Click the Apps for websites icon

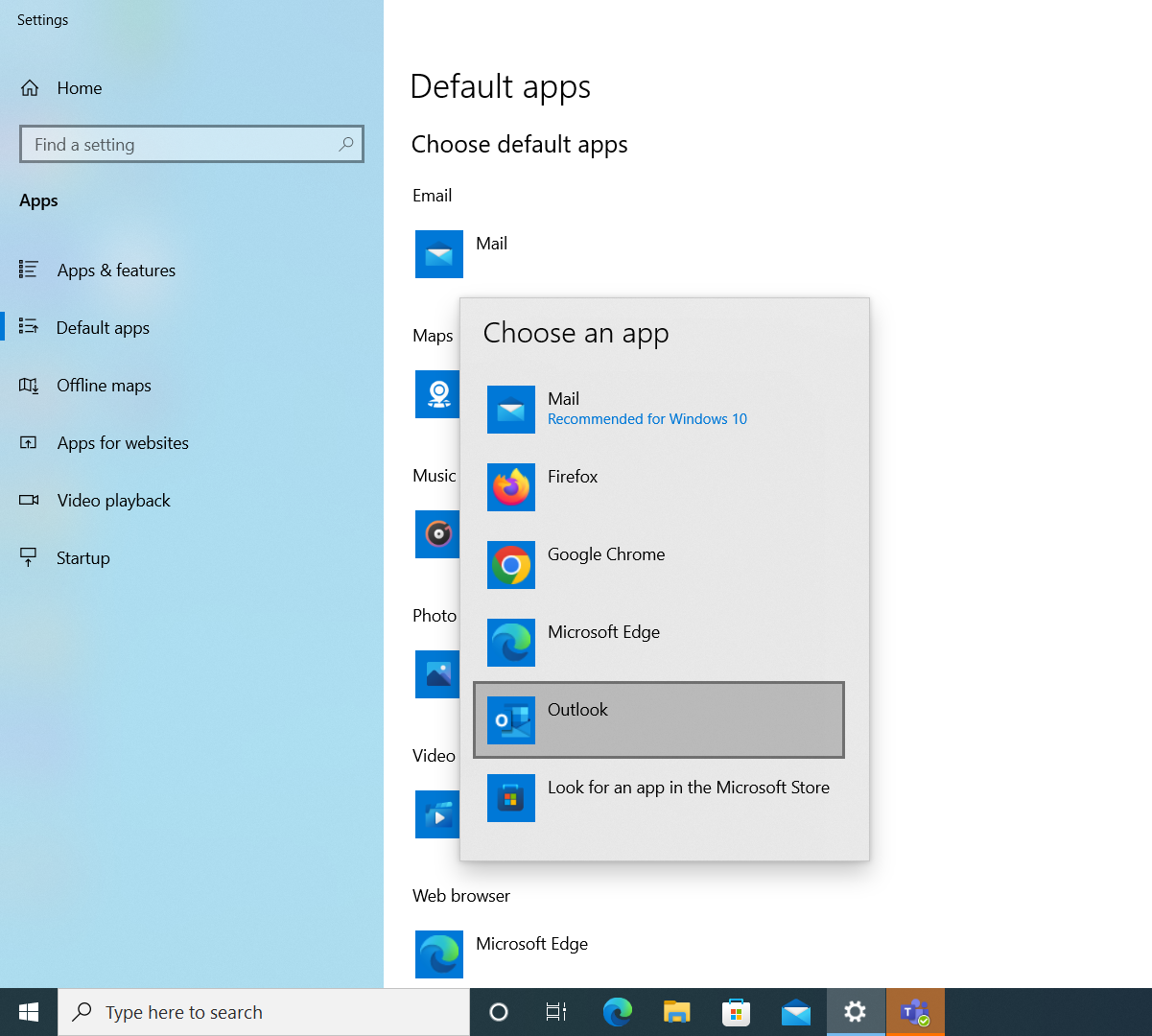(29, 442)
